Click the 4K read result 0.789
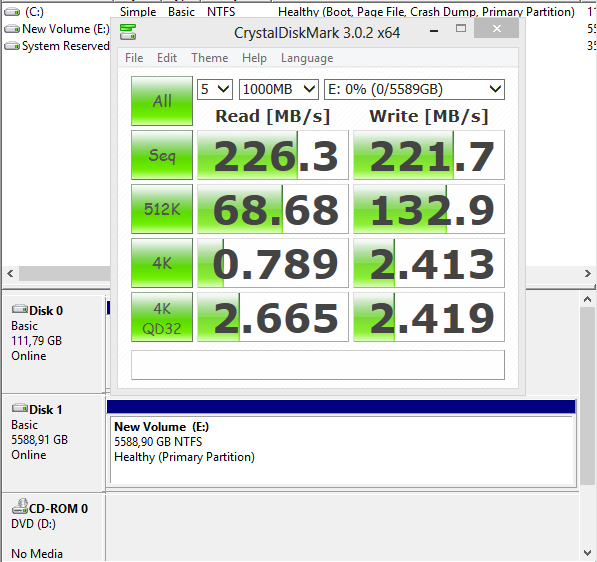 point(273,263)
